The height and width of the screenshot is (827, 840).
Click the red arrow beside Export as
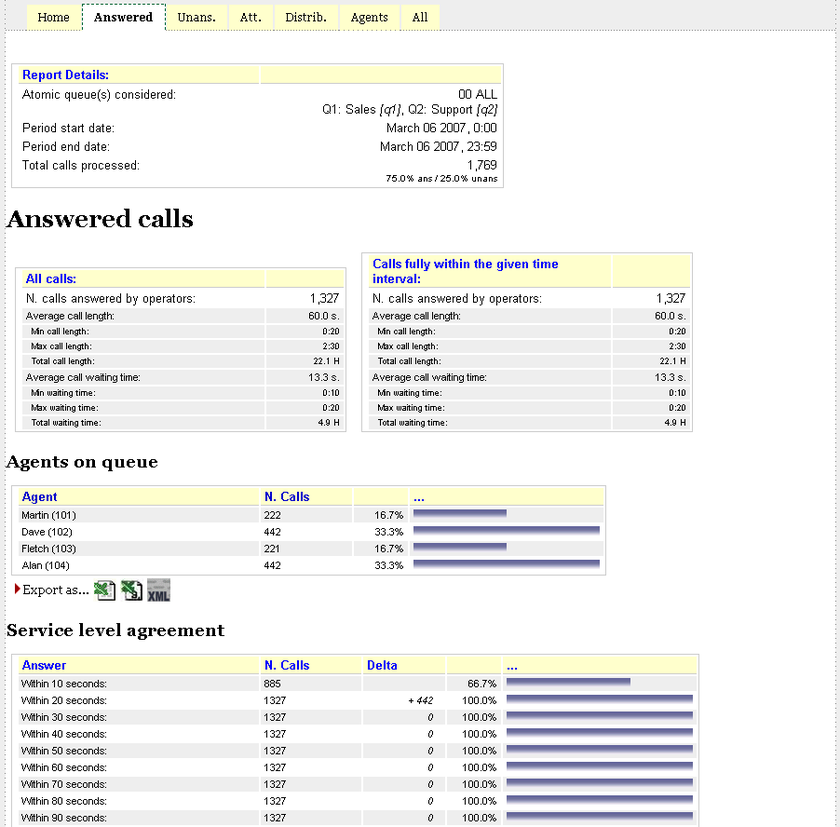pyautogui.click(x=17, y=589)
